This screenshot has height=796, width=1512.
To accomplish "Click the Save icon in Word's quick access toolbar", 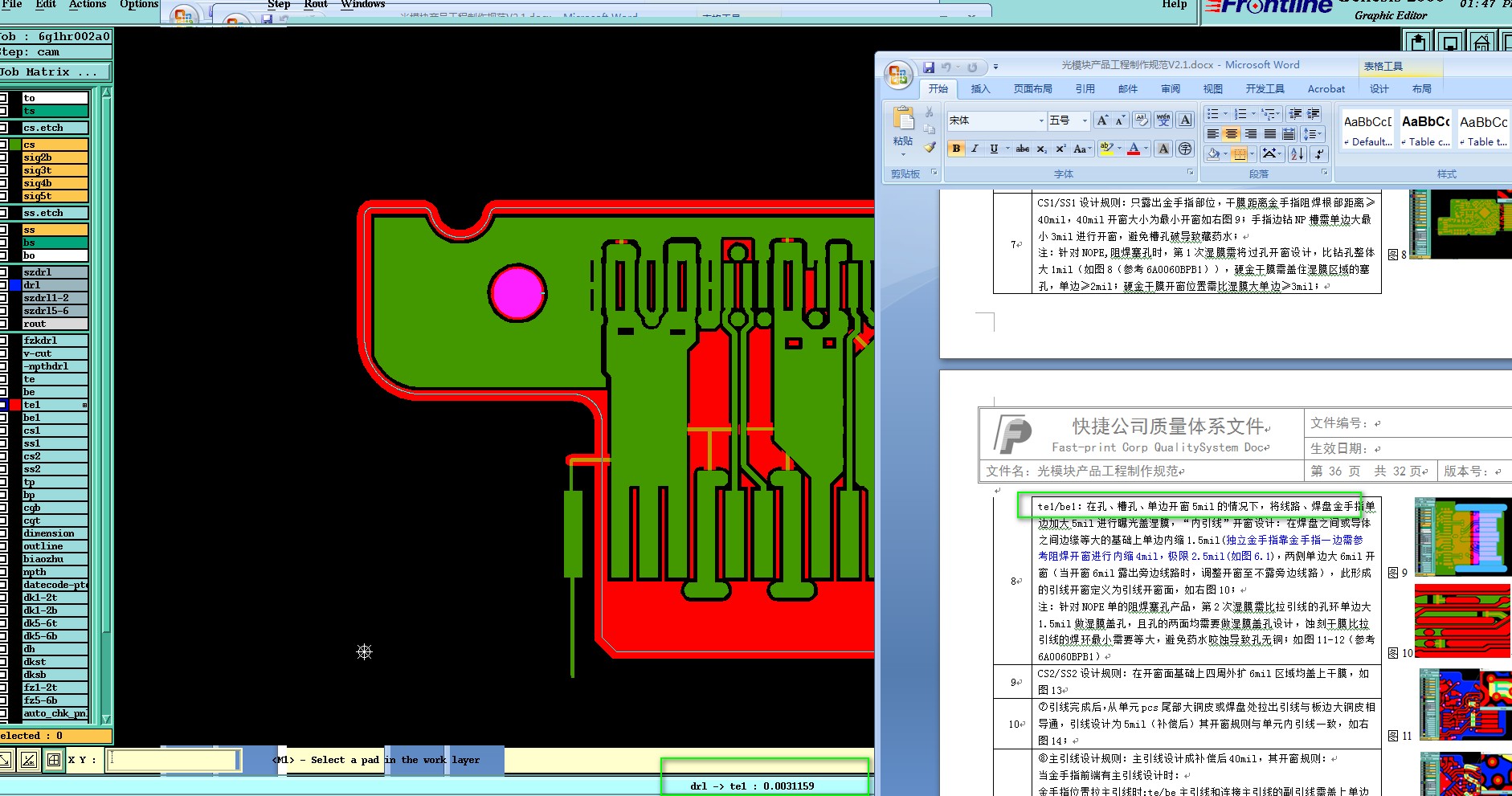I will [x=929, y=67].
